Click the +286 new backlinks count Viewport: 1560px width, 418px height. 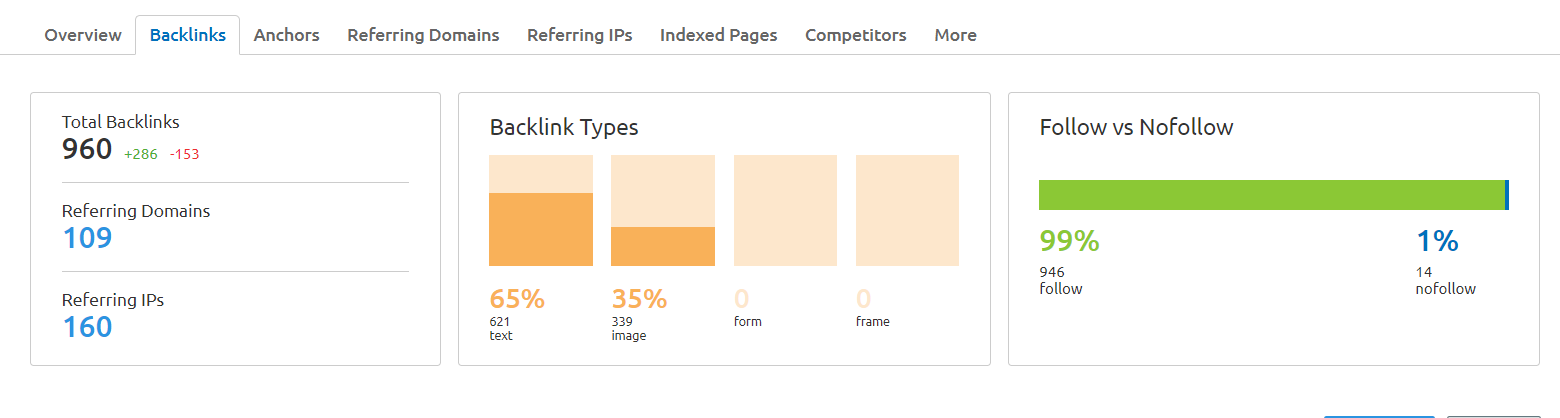pyautogui.click(x=140, y=154)
